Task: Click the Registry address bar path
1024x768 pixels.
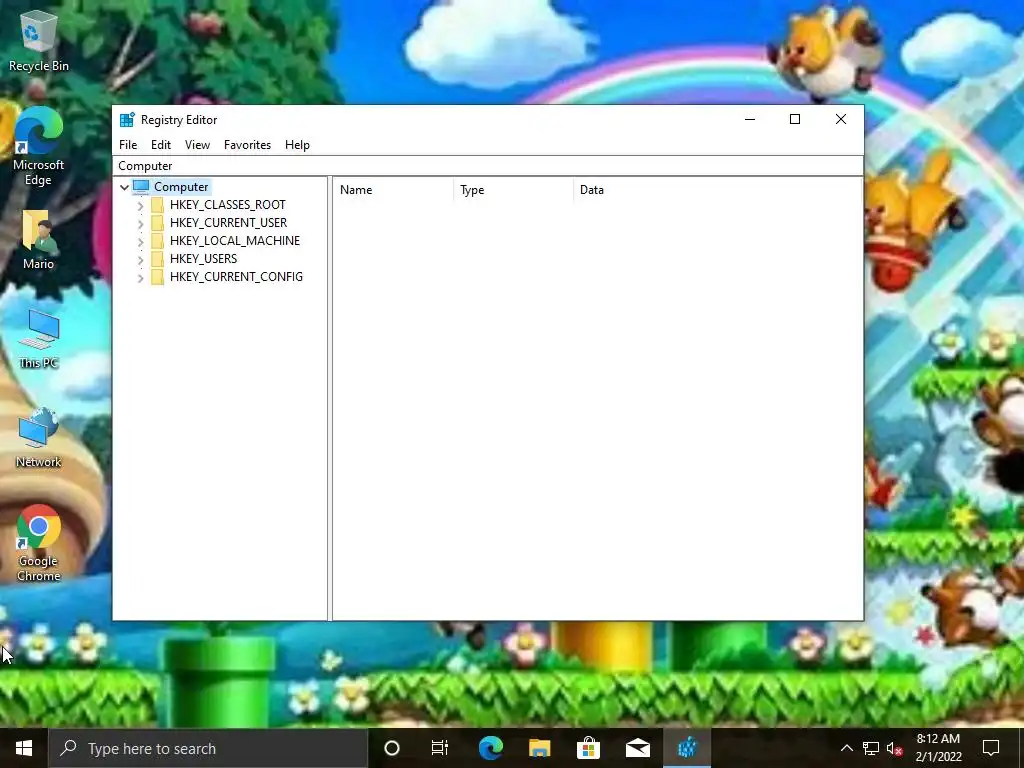Action: coord(488,166)
